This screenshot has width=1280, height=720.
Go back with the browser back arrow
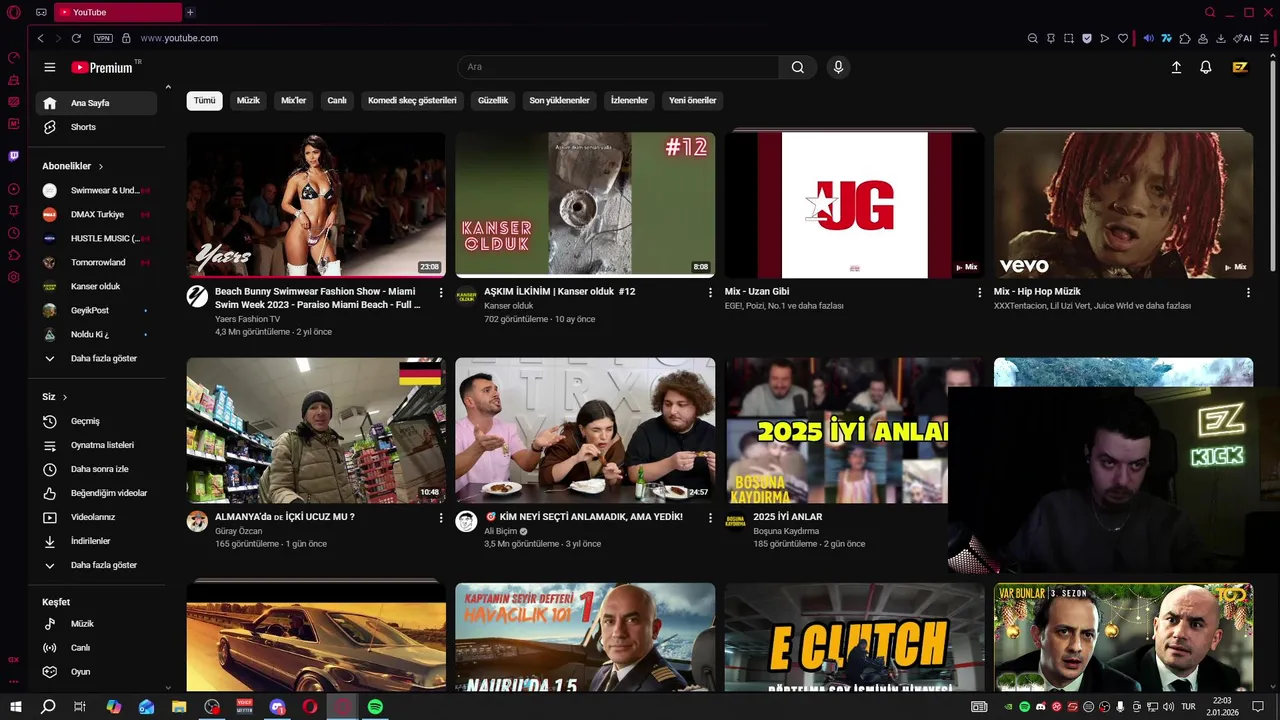(x=40, y=38)
